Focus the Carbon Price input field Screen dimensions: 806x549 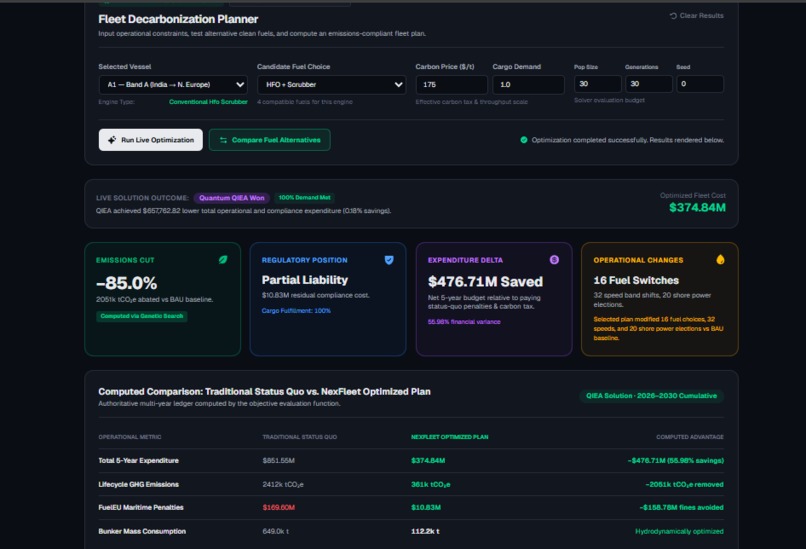[x=451, y=84]
